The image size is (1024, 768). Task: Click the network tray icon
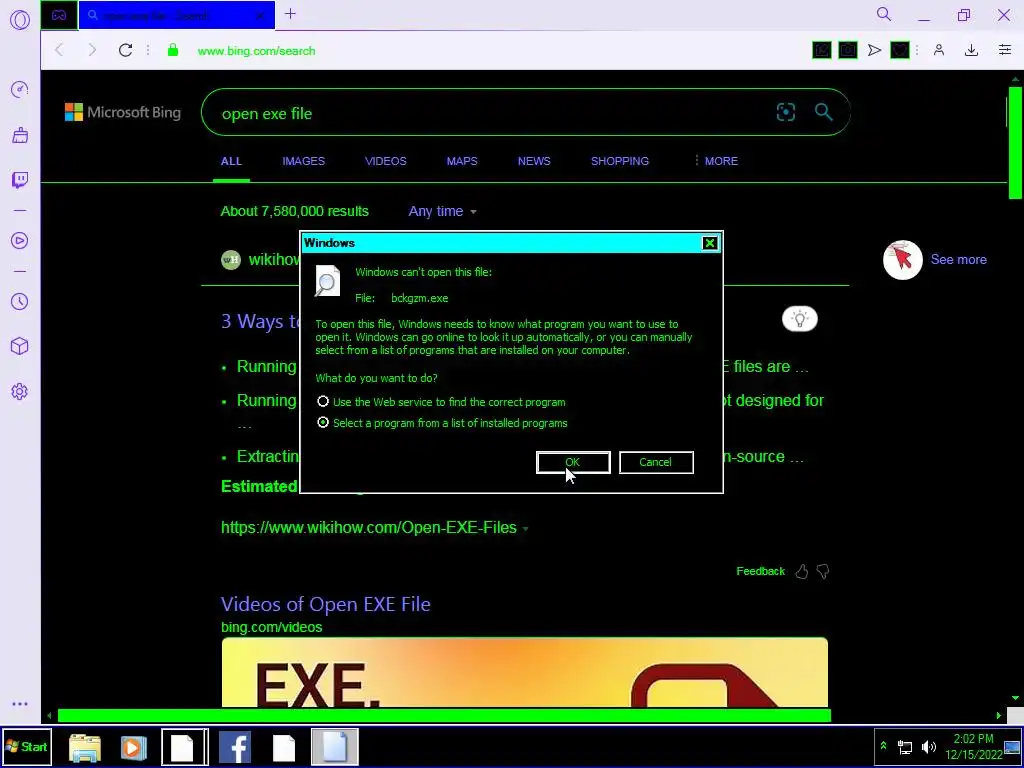pyautogui.click(x=904, y=746)
